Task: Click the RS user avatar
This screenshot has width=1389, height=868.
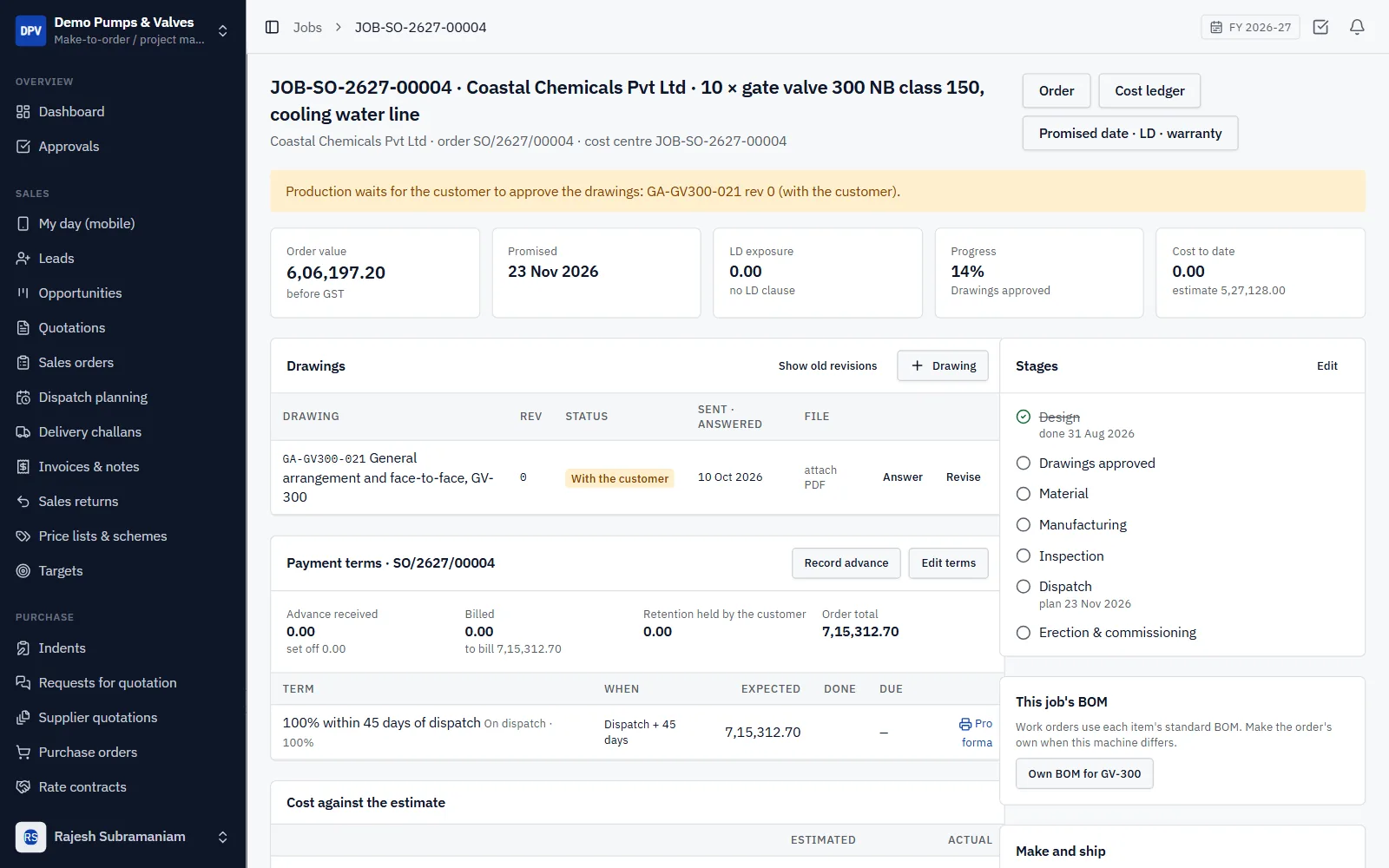Action: click(x=30, y=837)
